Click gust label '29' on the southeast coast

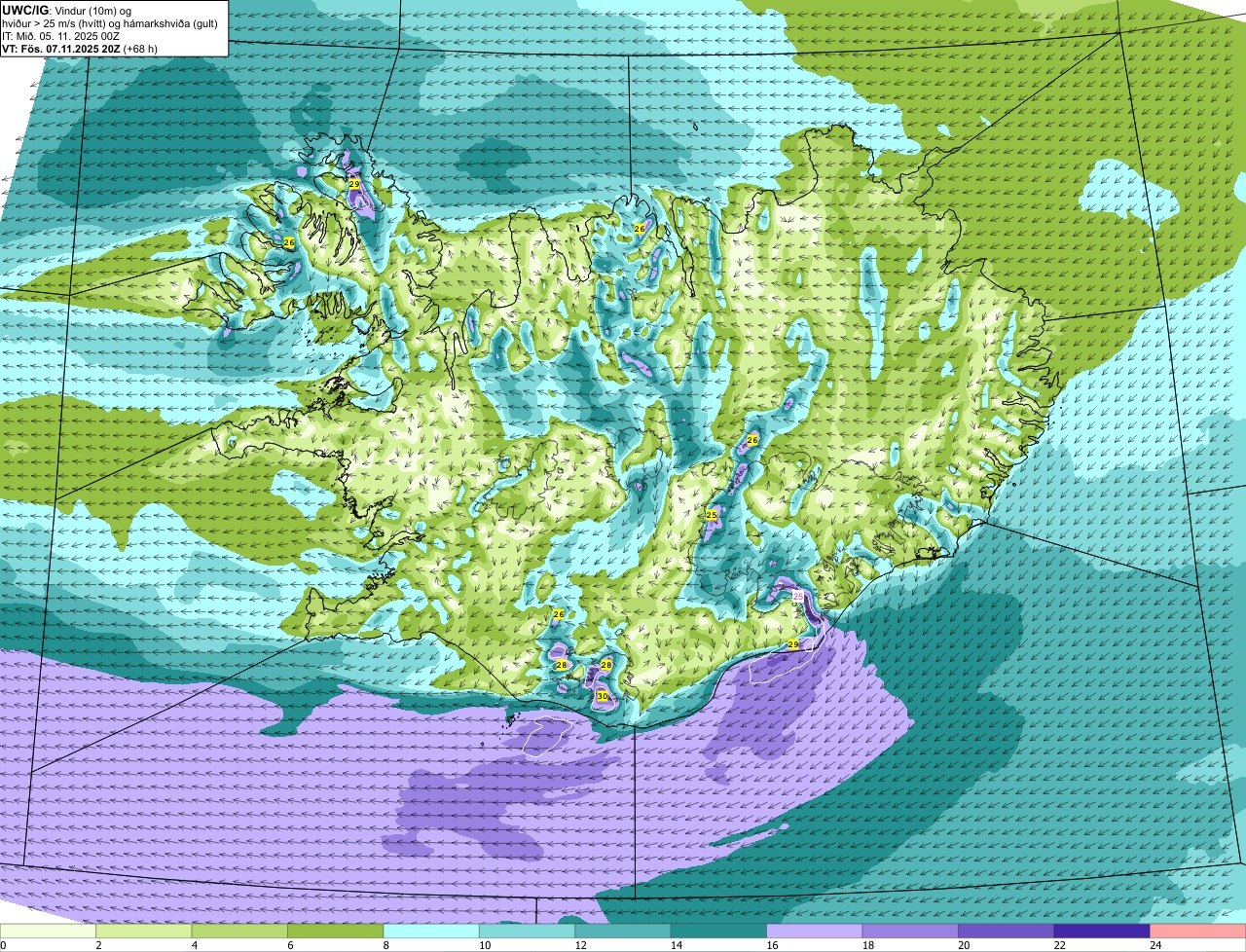[x=793, y=644]
